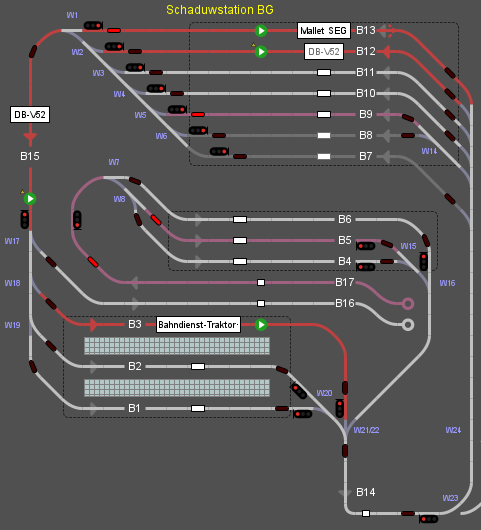Toggle the vertical signal on the B17 loop

[77, 220]
